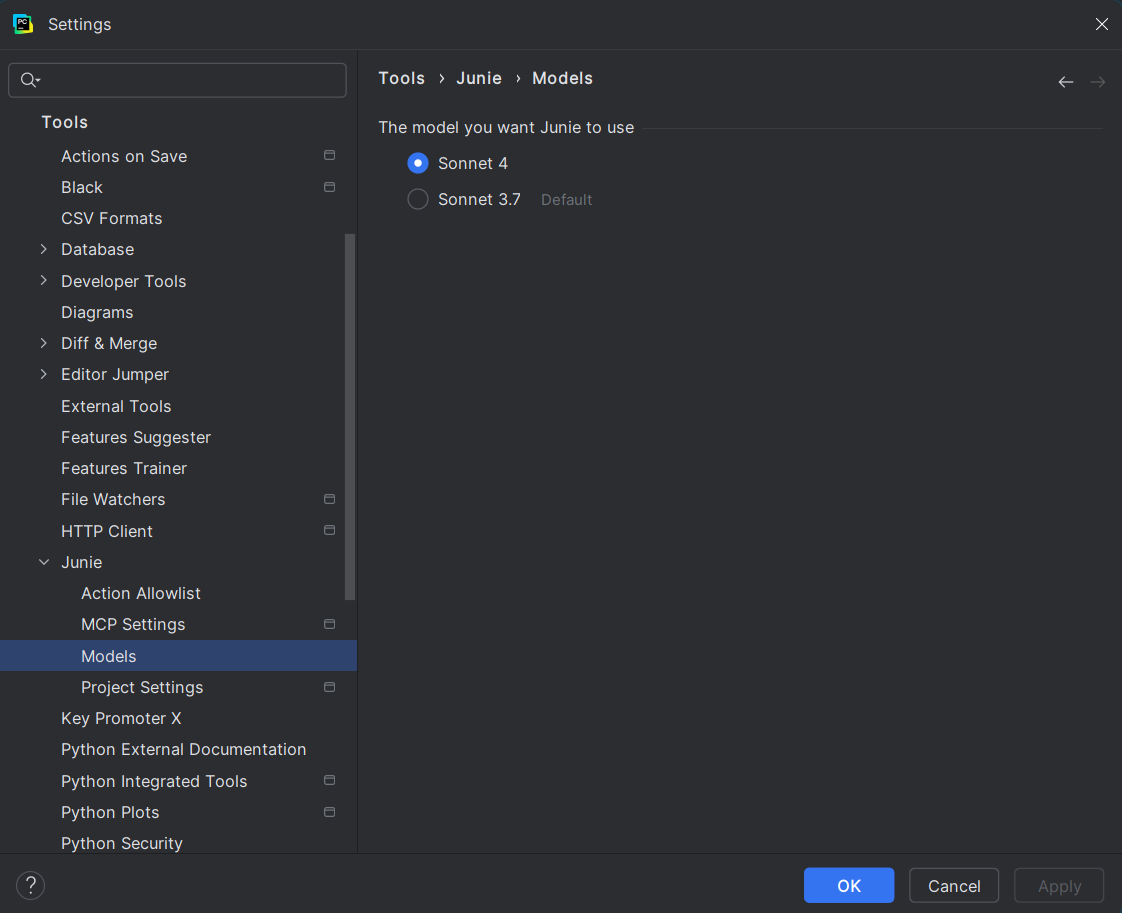Expand the Database tree node
The image size is (1122, 913).
coord(44,249)
